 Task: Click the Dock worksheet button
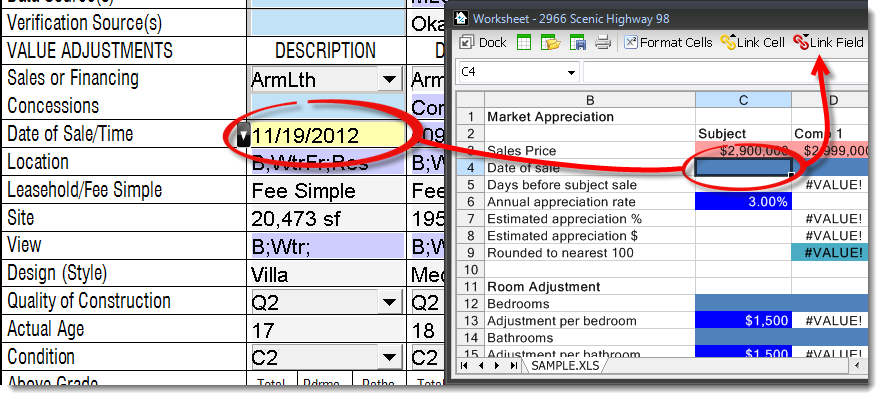(x=483, y=42)
